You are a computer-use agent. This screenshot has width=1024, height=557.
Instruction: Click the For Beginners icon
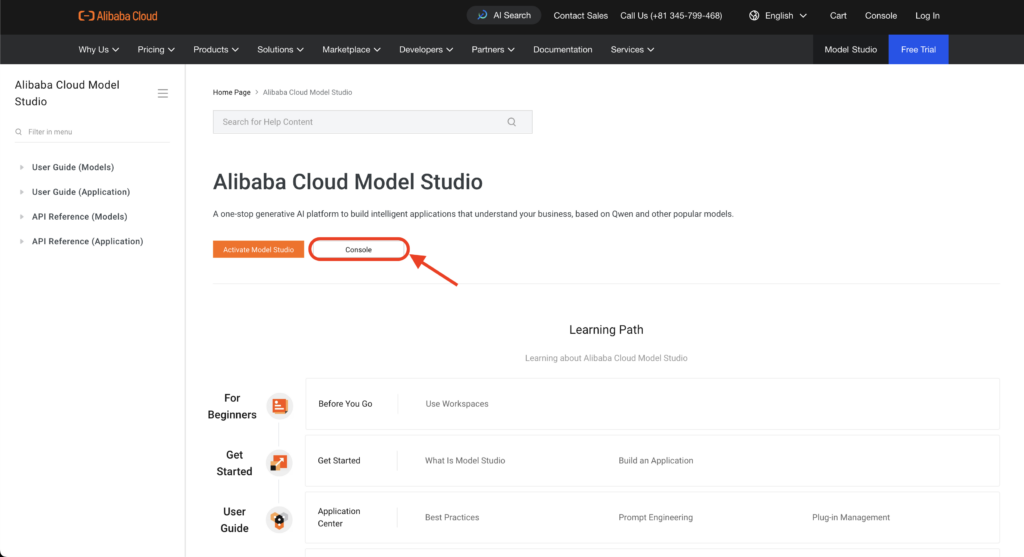click(x=280, y=406)
